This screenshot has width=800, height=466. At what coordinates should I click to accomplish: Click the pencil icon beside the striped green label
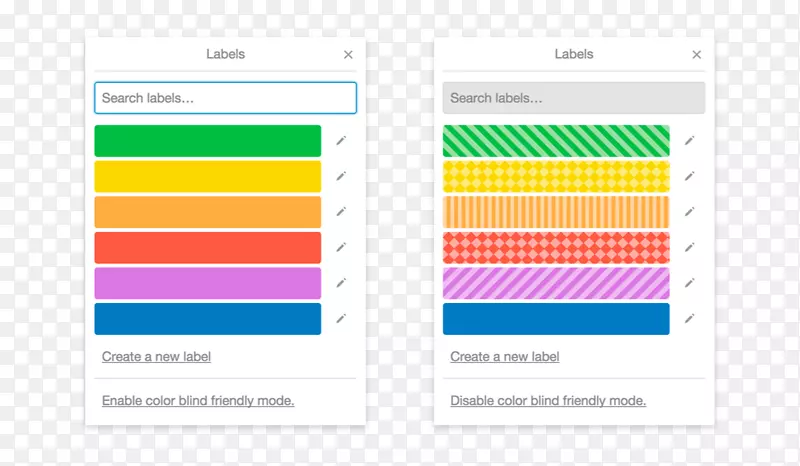tap(689, 141)
